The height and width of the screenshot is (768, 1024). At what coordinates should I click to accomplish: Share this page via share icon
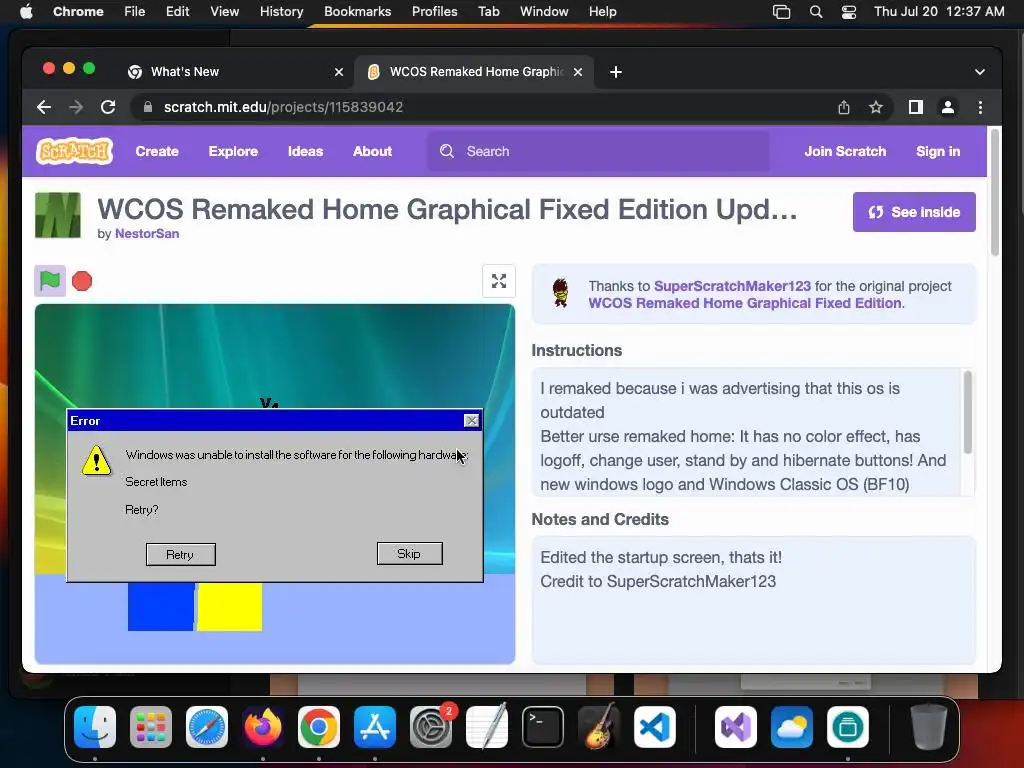coord(844,107)
